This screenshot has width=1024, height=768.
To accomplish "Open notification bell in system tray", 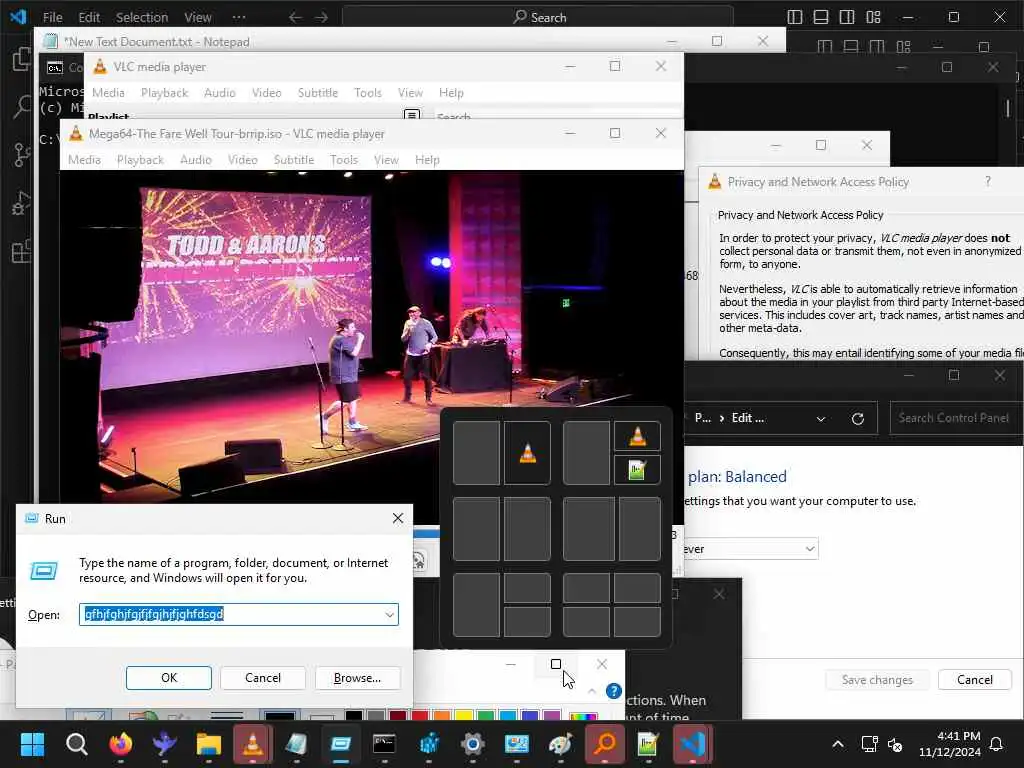I will click(x=997, y=744).
